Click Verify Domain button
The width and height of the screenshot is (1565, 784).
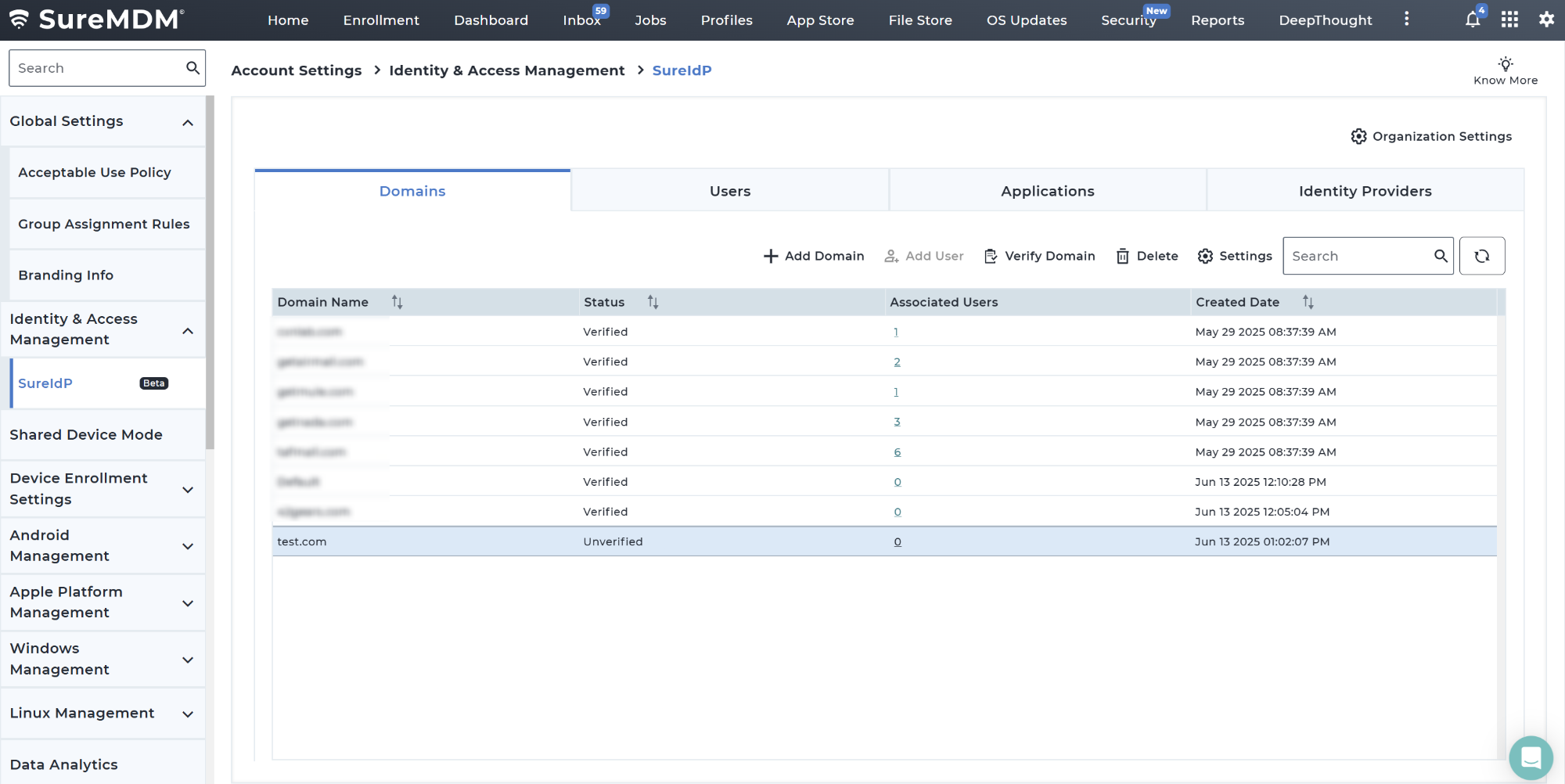coord(1039,256)
